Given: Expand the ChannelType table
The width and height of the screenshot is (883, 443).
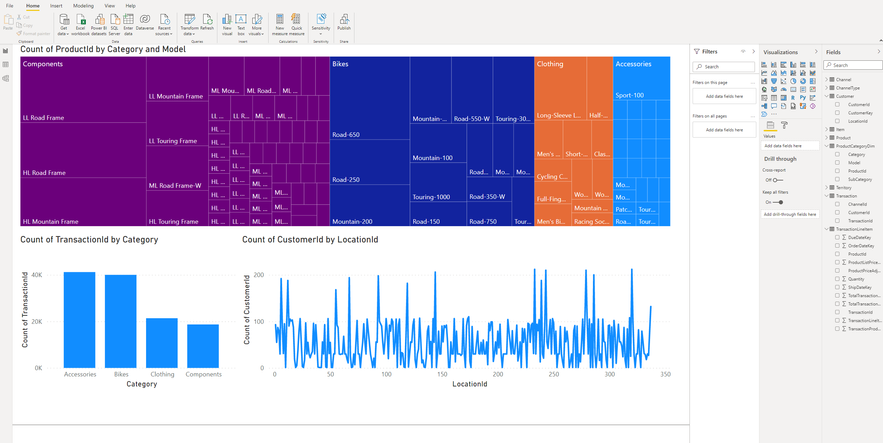Looking at the screenshot, I should [x=826, y=88].
